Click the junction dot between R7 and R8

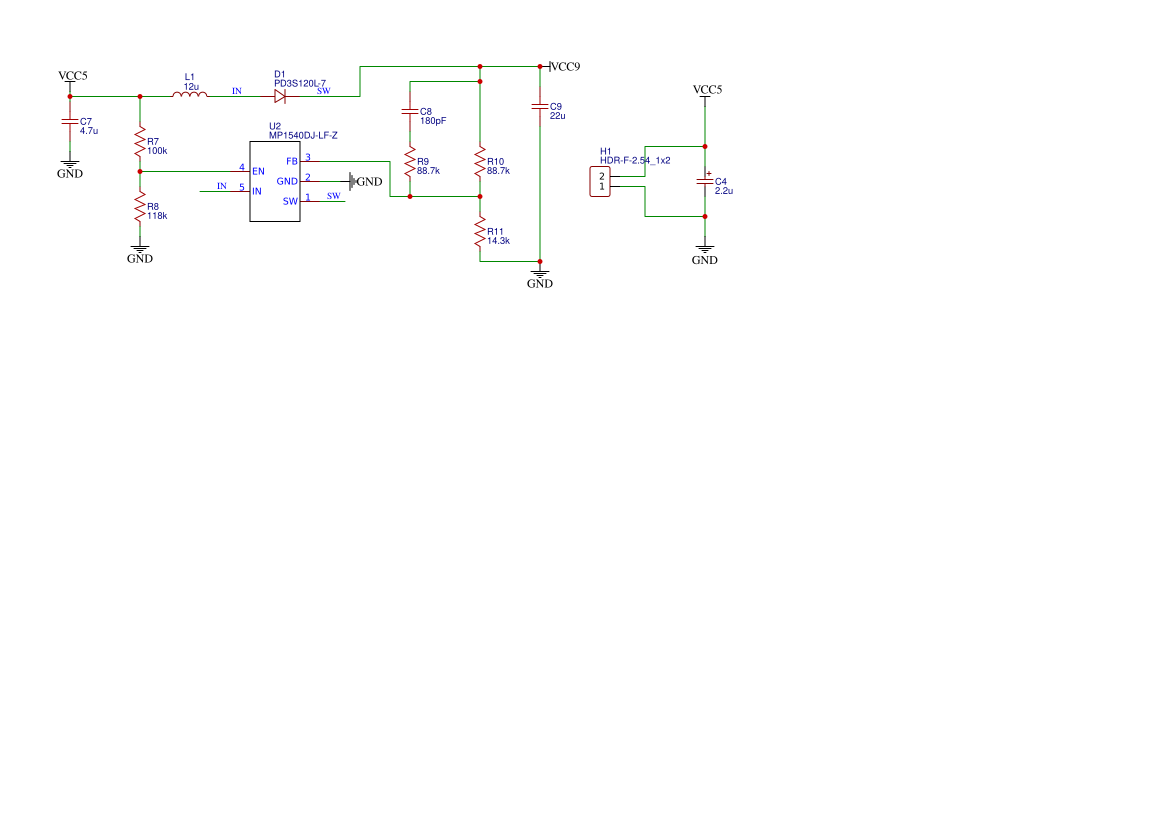[x=140, y=172]
